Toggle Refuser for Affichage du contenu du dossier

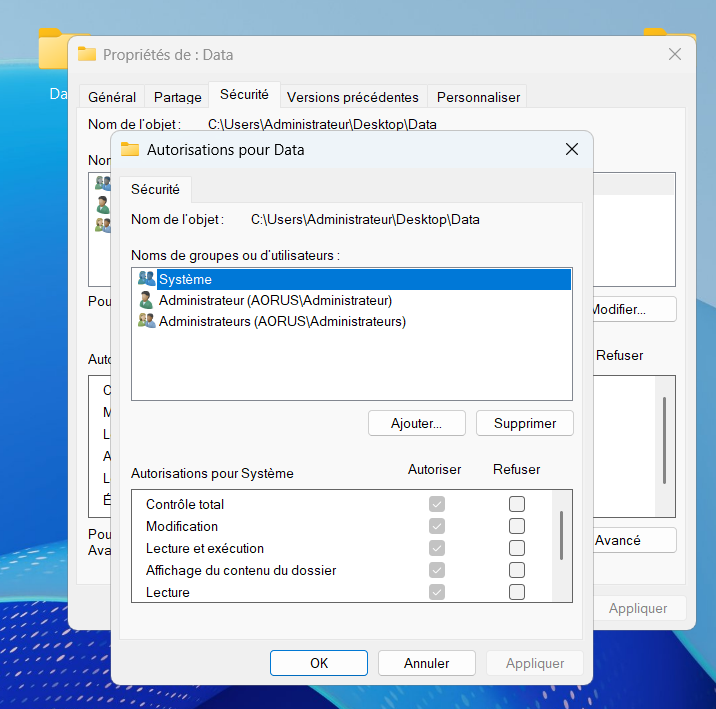click(x=517, y=570)
